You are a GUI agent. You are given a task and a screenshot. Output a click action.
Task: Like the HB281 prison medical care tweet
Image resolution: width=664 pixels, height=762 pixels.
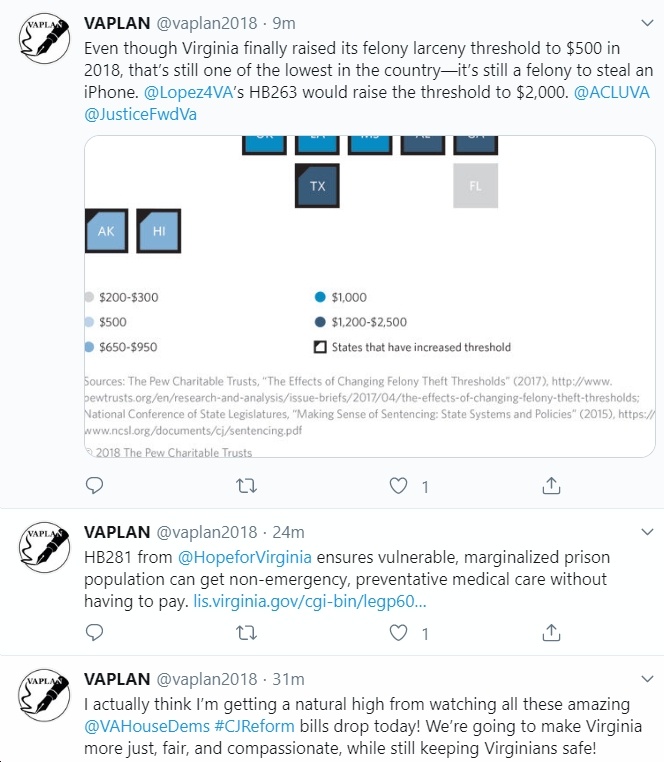pyautogui.click(x=398, y=633)
